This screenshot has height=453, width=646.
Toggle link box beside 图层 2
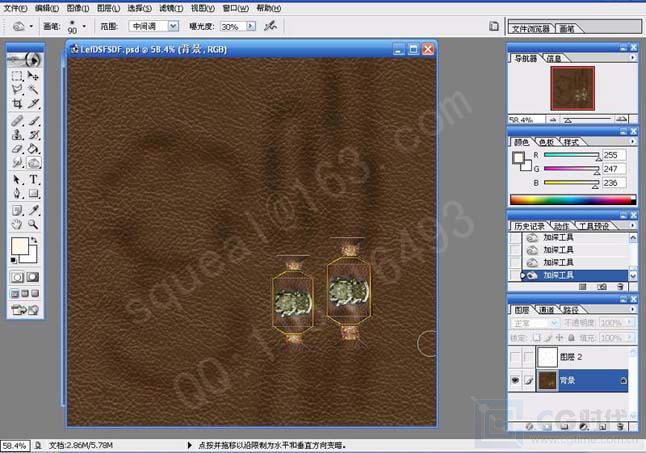coord(529,357)
